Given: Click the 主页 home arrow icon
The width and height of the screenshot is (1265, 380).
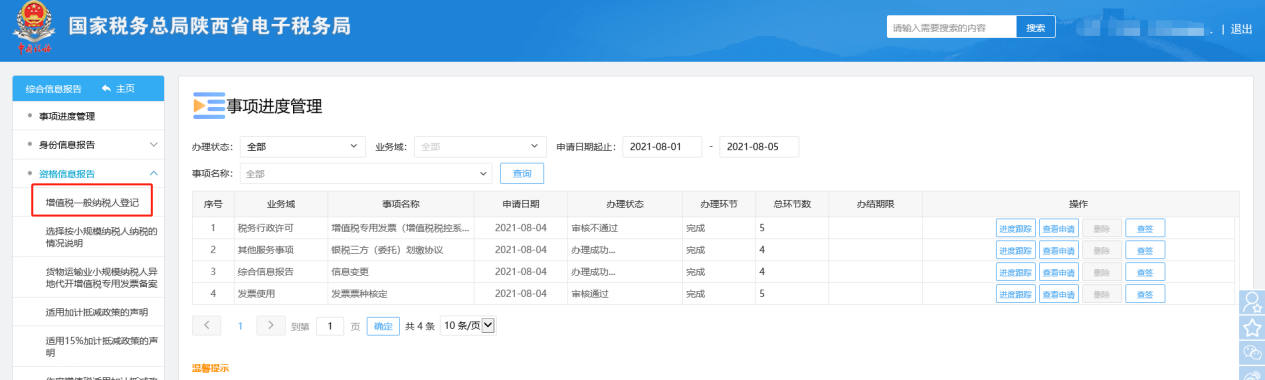Looking at the screenshot, I should tap(106, 89).
